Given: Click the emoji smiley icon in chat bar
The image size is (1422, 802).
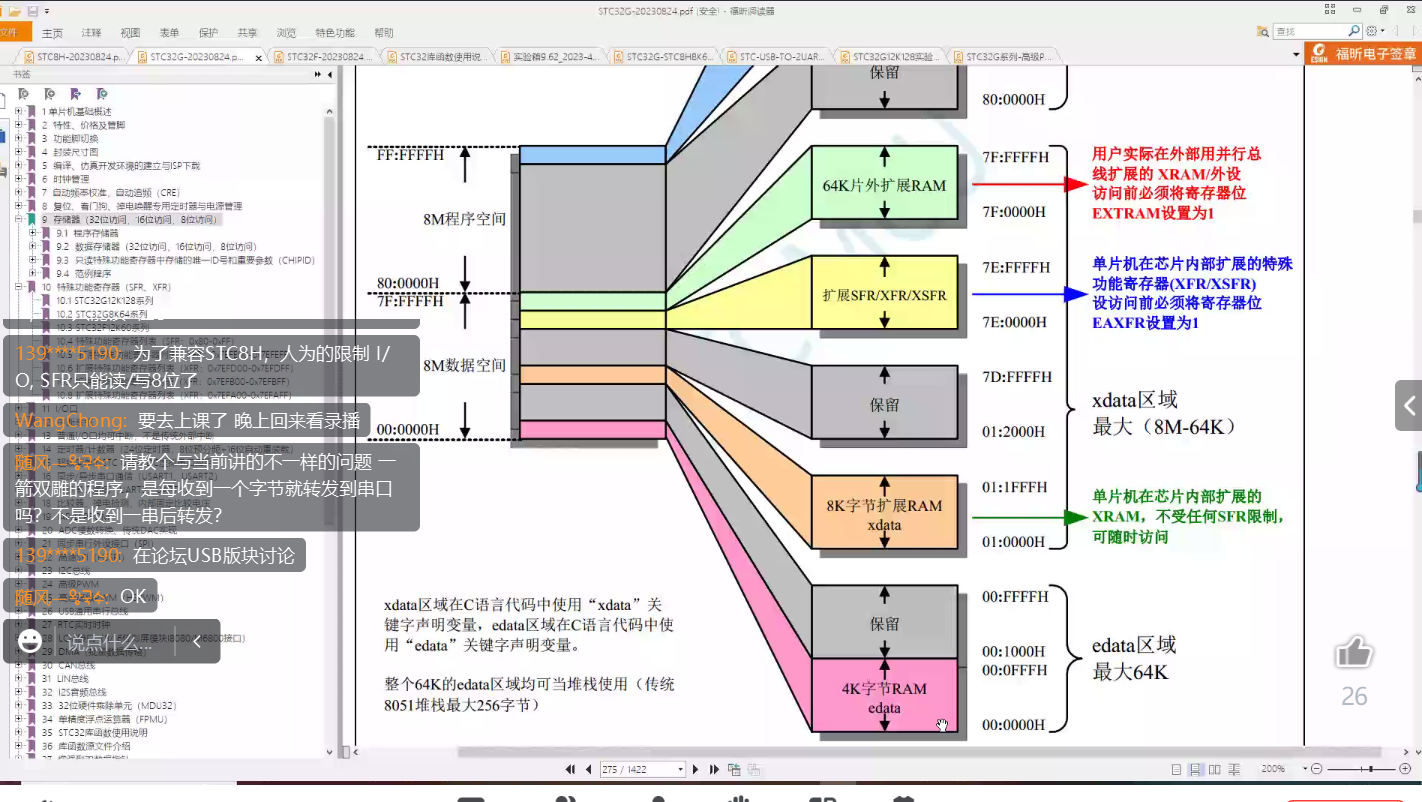Looking at the screenshot, I should (x=30, y=641).
